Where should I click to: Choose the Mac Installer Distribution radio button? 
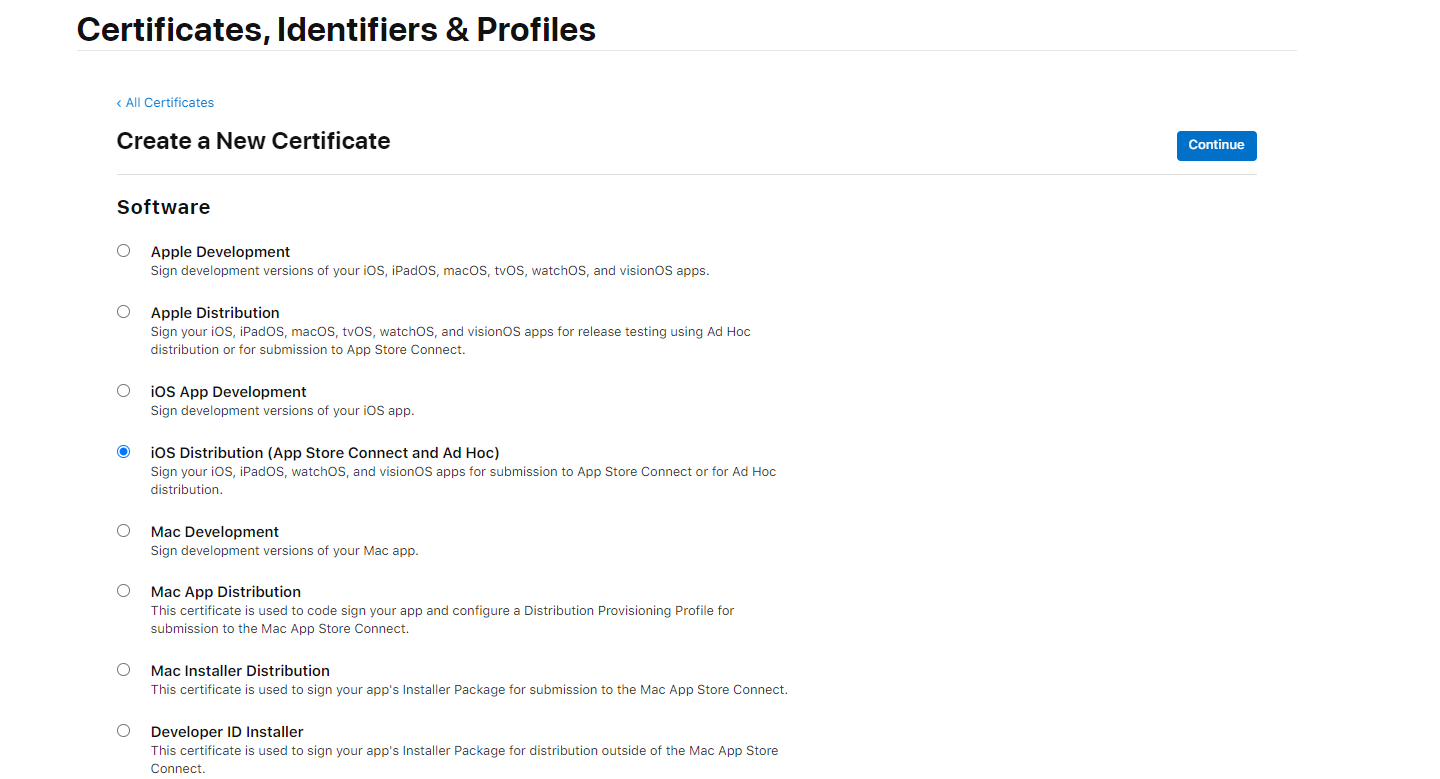click(124, 670)
